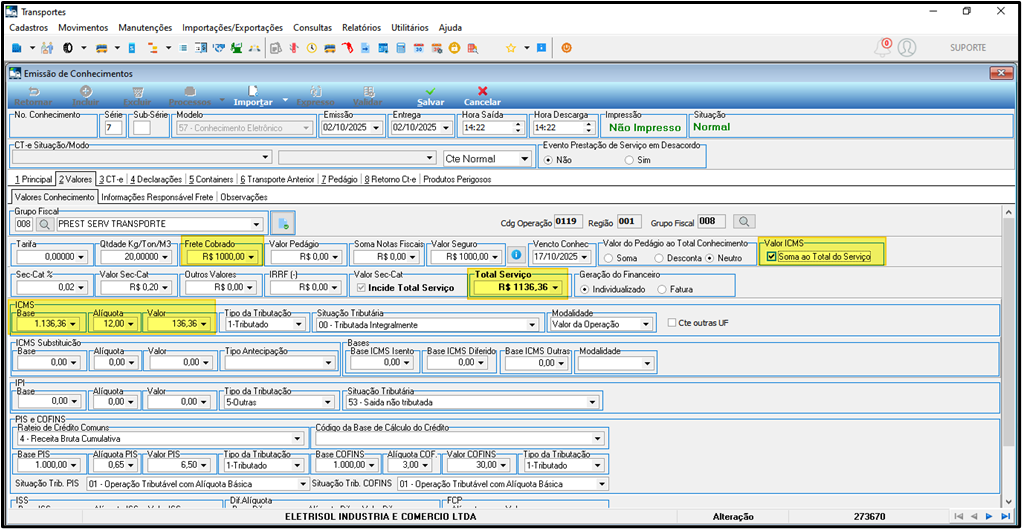Open the calculator icon in the main toolbar
The width and height of the screenshot is (1022, 529).
(401, 48)
